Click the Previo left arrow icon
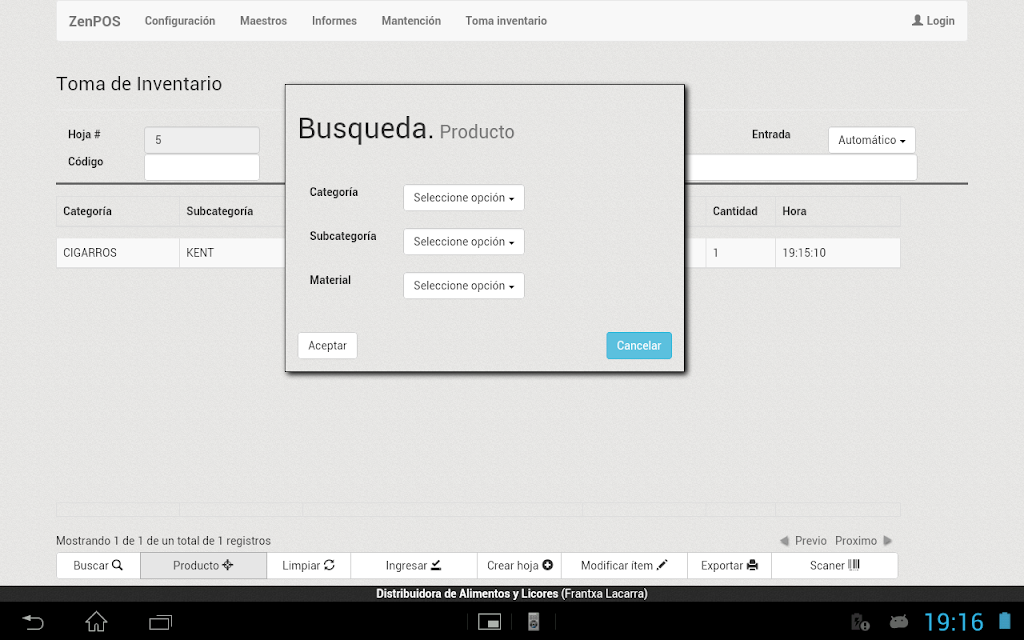 (784, 541)
